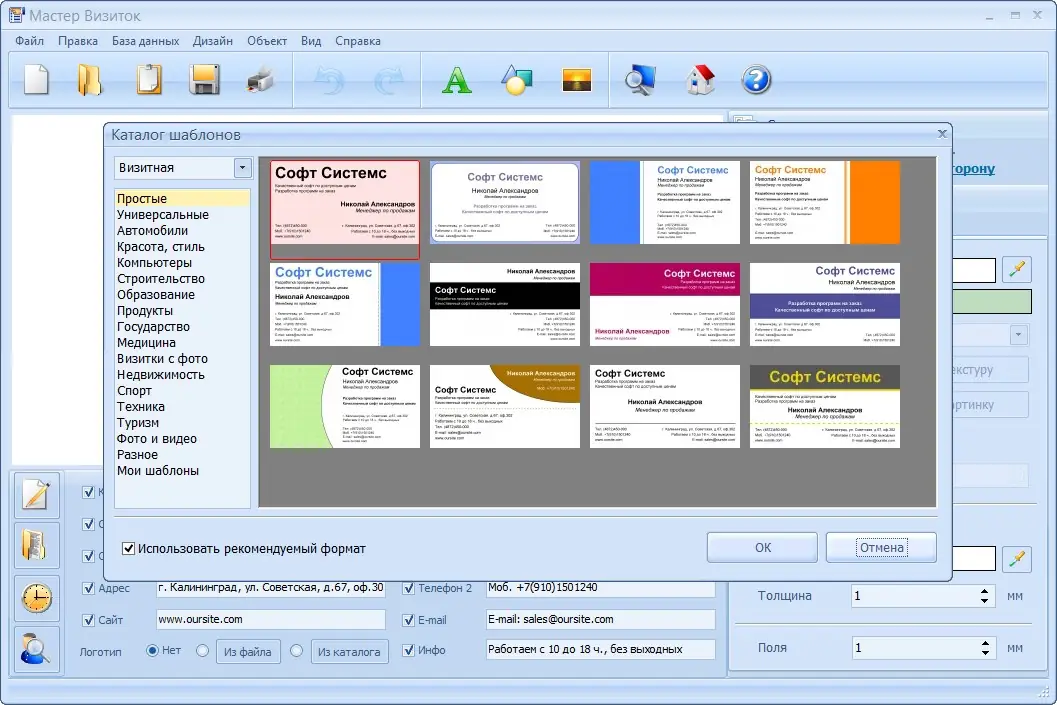
Task: Decrease the Поля spinner value
Action: [985, 653]
